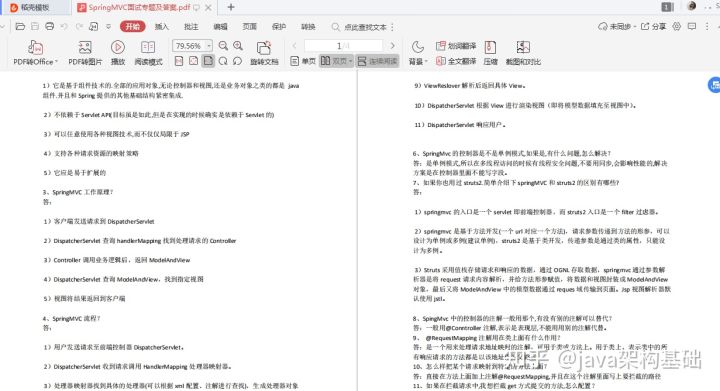Start the 播放 slideshow playback

pos(118,52)
